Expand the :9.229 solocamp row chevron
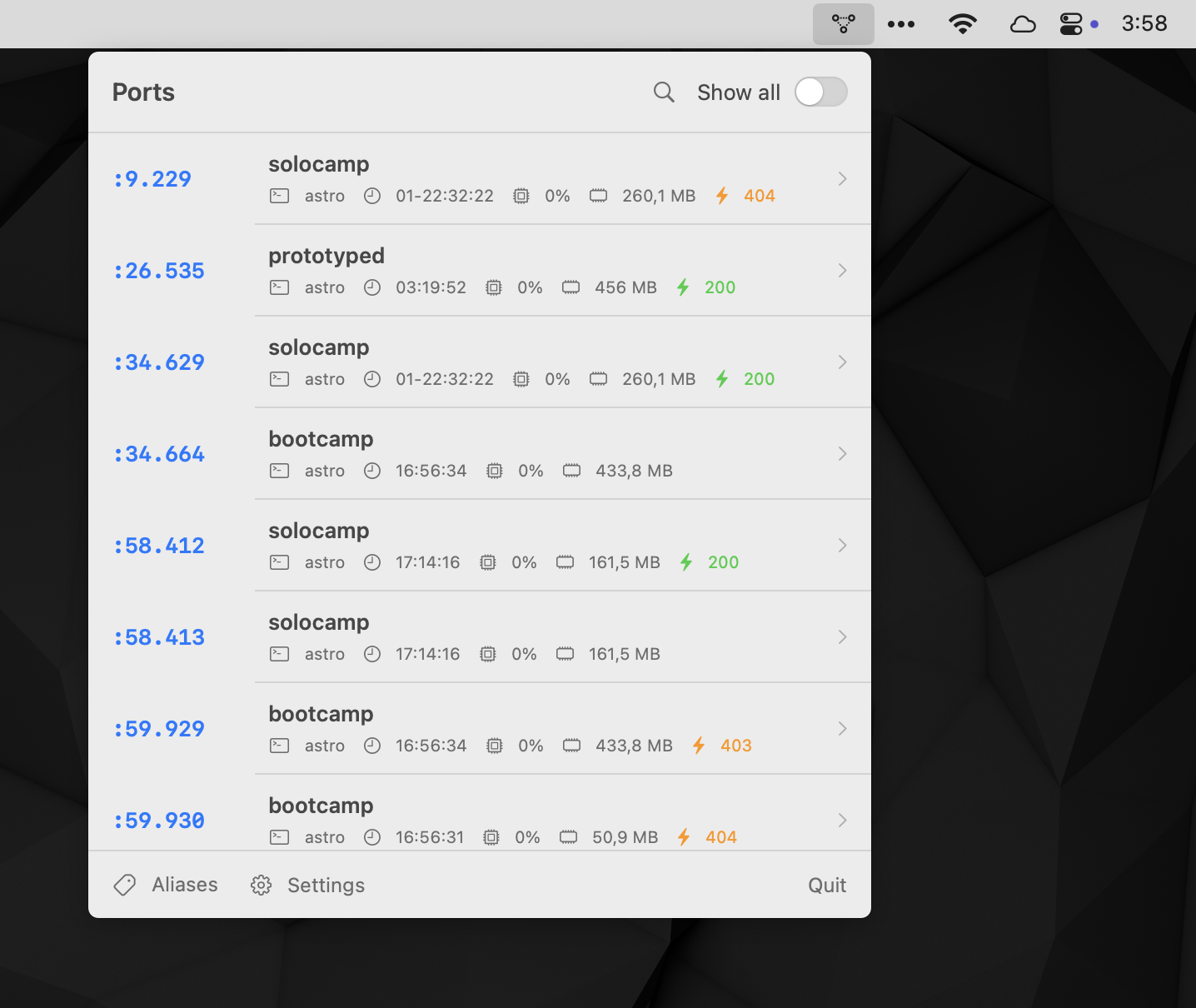The width and height of the screenshot is (1196, 1008). coord(843,179)
